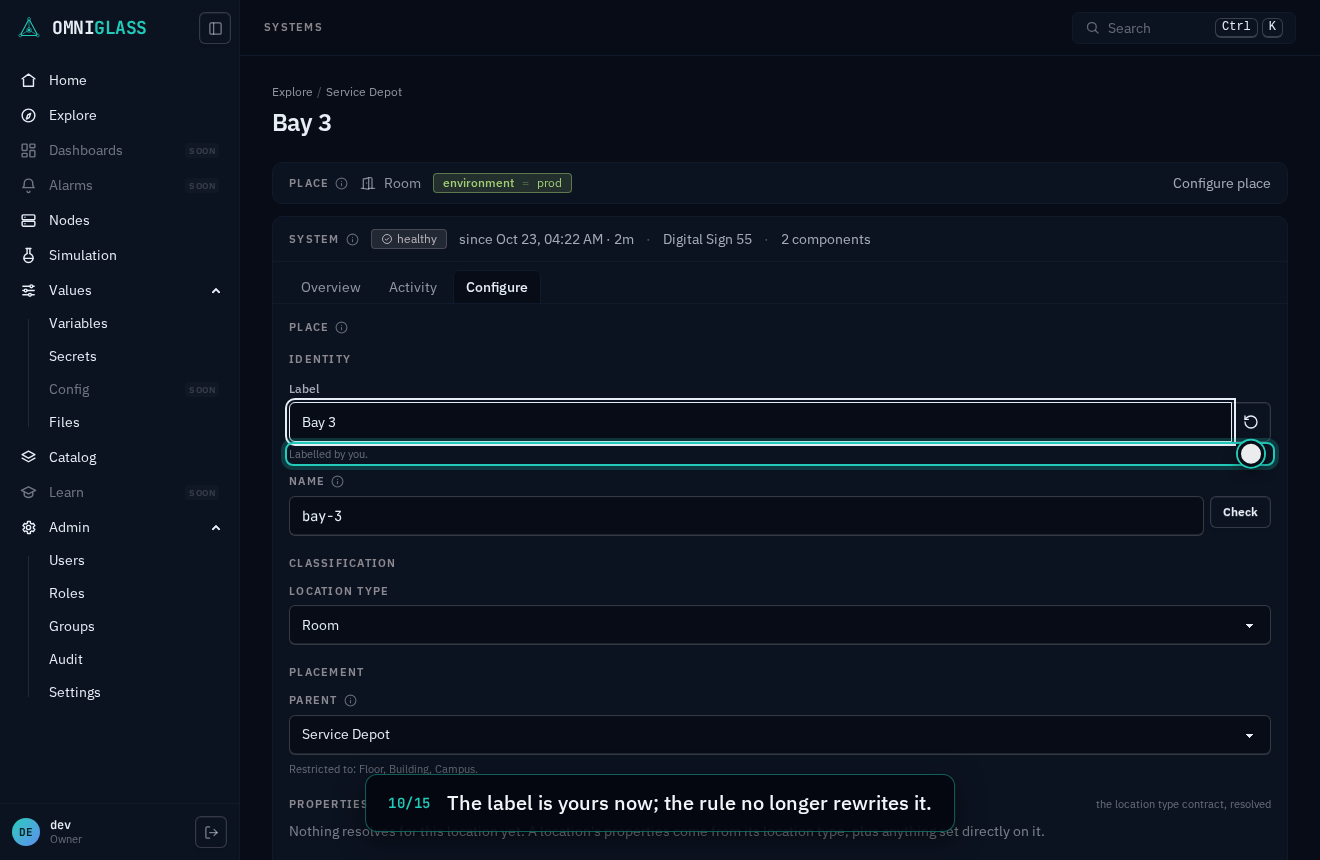The height and width of the screenshot is (860, 1320).
Task: Reset the Label field with revert icon
Action: (x=1251, y=422)
